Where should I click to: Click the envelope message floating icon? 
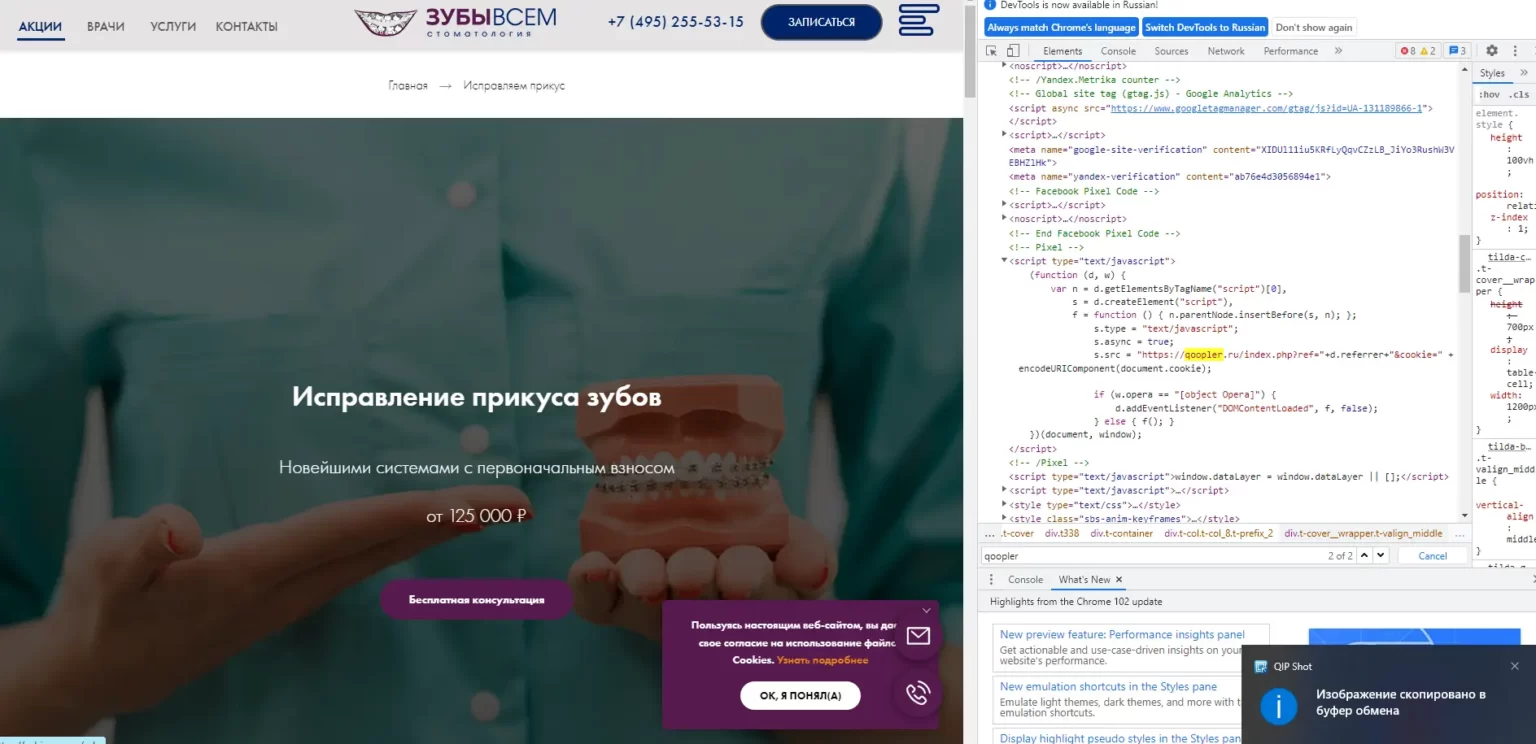(917, 635)
